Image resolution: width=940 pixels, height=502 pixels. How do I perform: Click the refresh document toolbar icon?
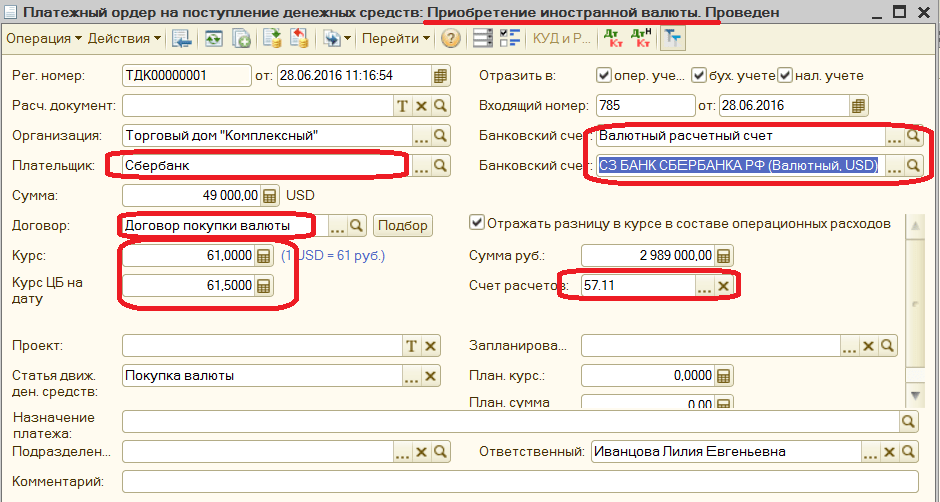pos(214,39)
